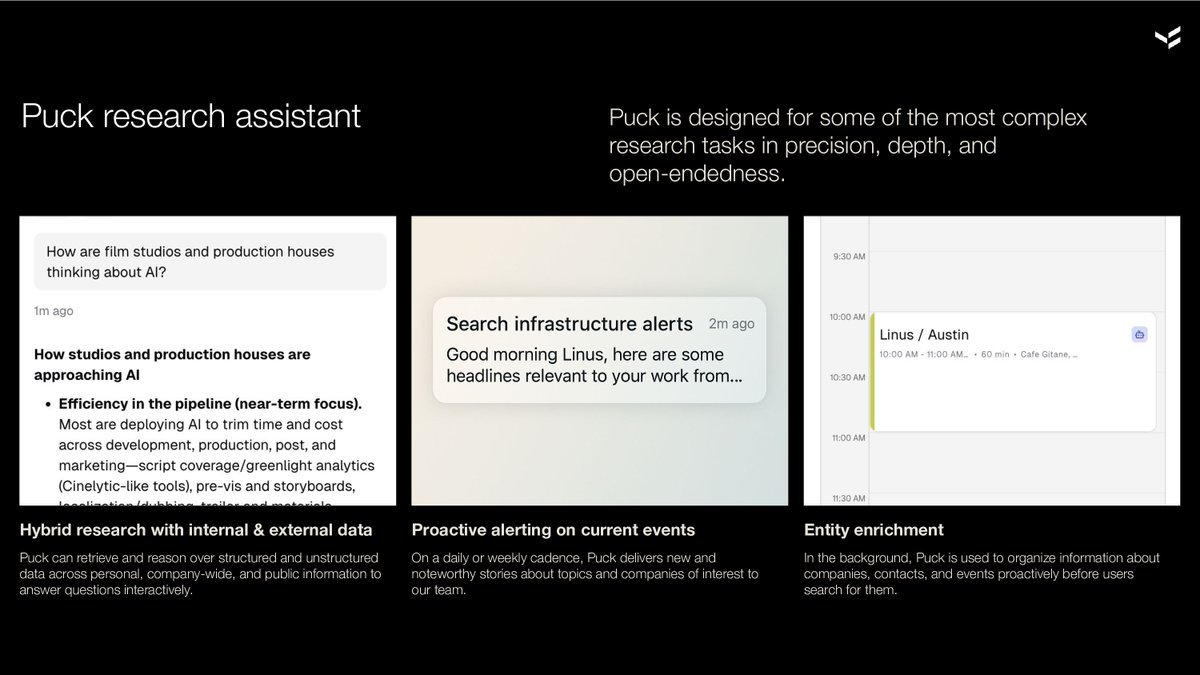Click the video icon on Linus / Austin event

pyautogui.click(x=1139, y=334)
